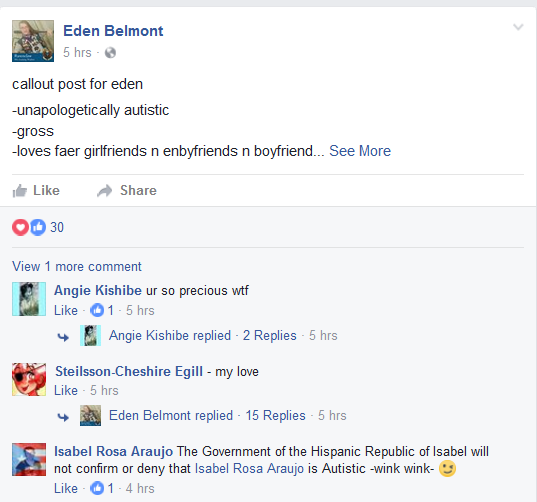Expand View 1 more comment
This screenshot has width=537, height=502.
(x=77, y=266)
